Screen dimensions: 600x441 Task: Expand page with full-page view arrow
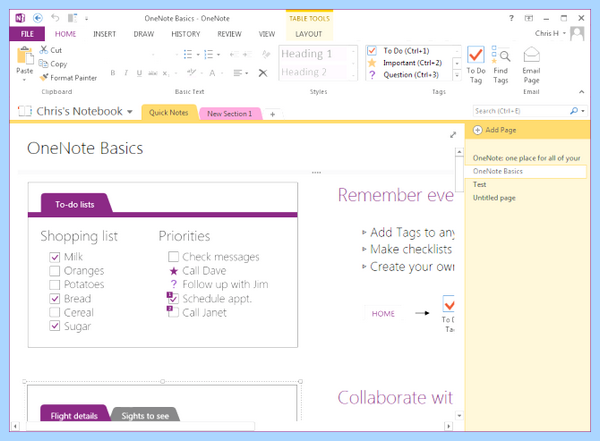coord(453,135)
